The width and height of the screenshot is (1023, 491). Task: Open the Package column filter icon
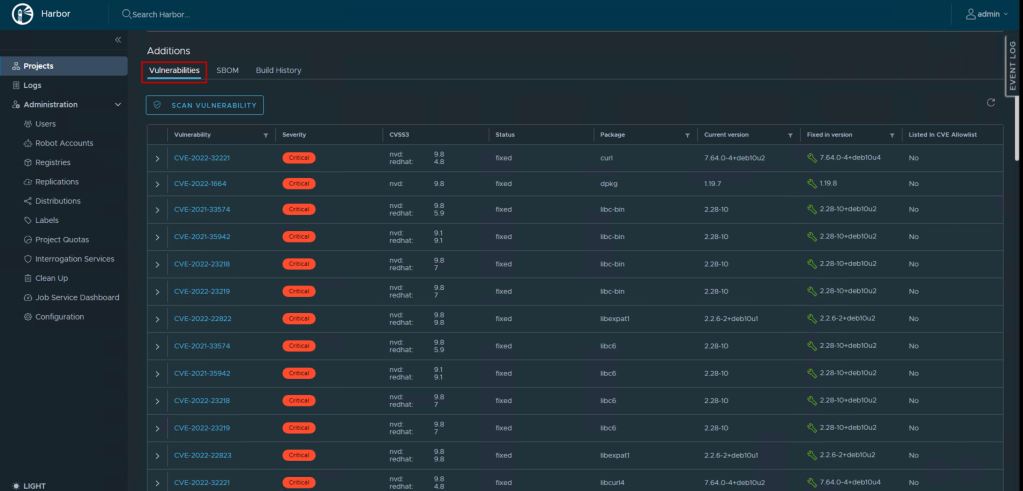click(687, 134)
